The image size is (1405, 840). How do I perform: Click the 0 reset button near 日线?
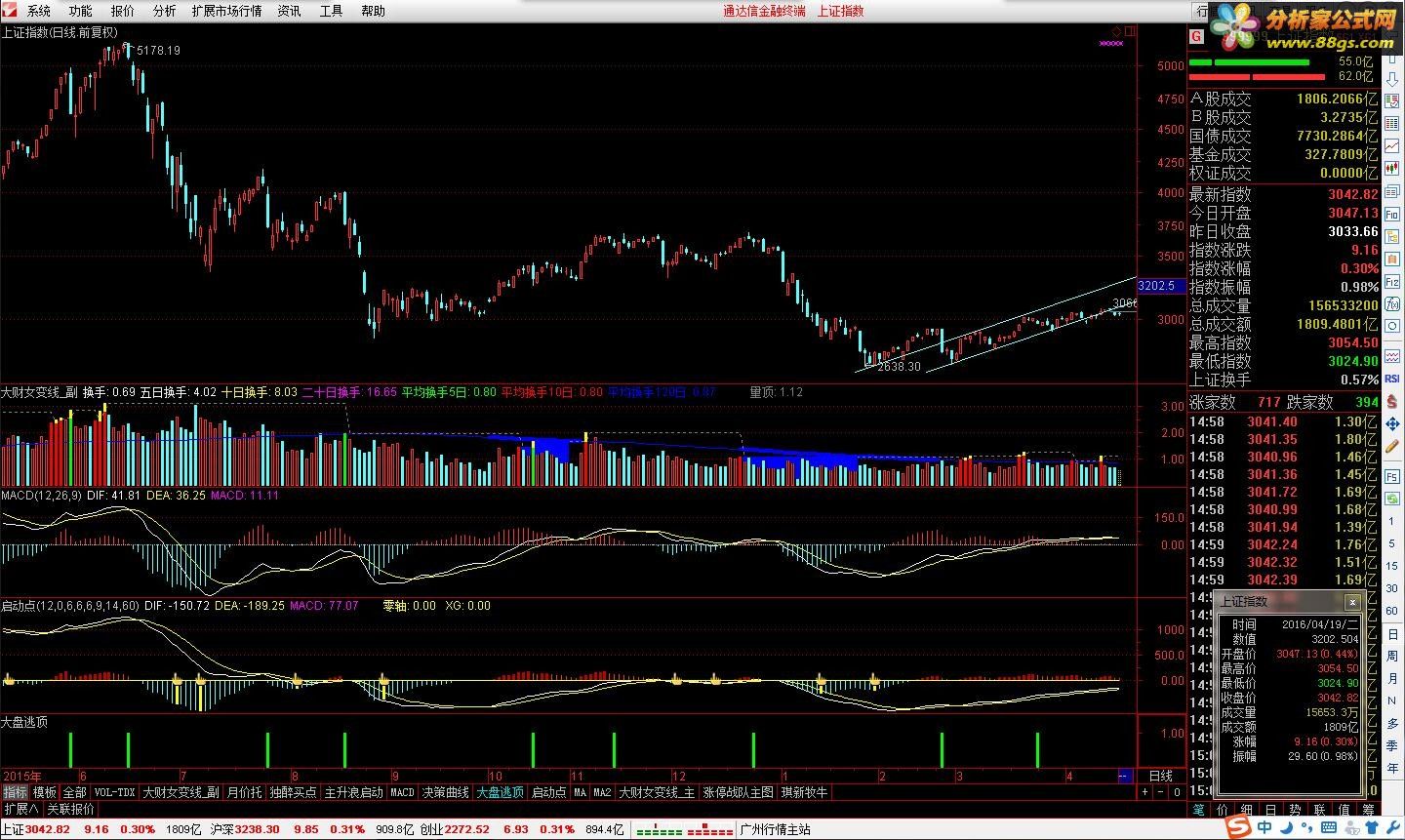pyautogui.click(x=1177, y=792)
